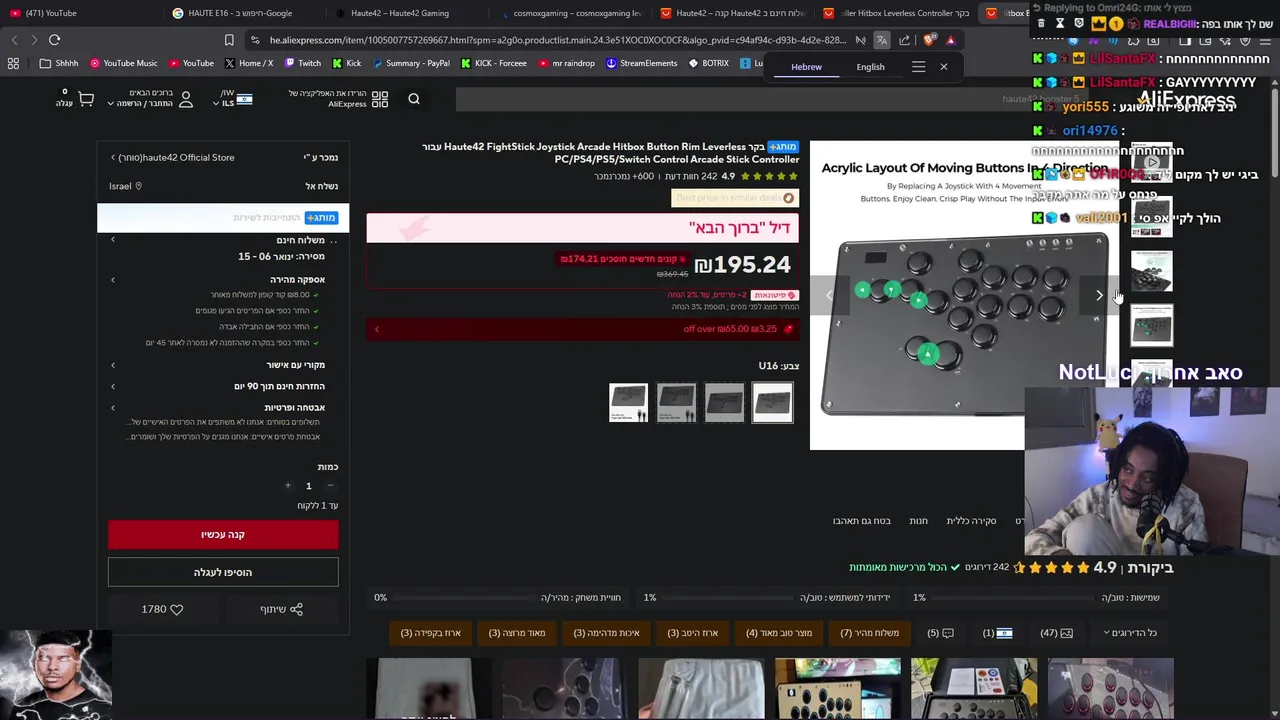Open the YouTube Music bookmark
Image resolution: width=1280 pixels, height=720 pixels.
click(x=124, y=63)
